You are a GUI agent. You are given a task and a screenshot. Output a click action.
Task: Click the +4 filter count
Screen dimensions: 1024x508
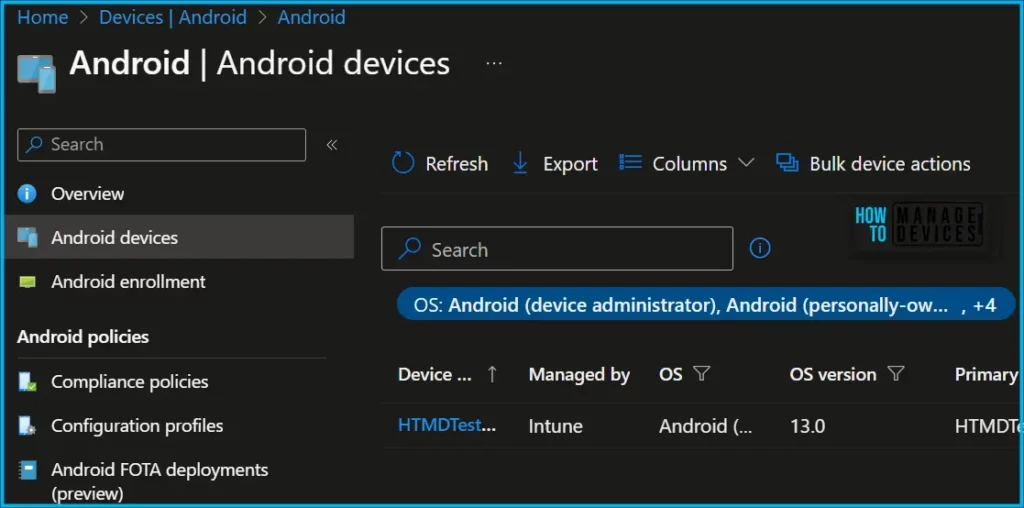(x=984, y=306)
